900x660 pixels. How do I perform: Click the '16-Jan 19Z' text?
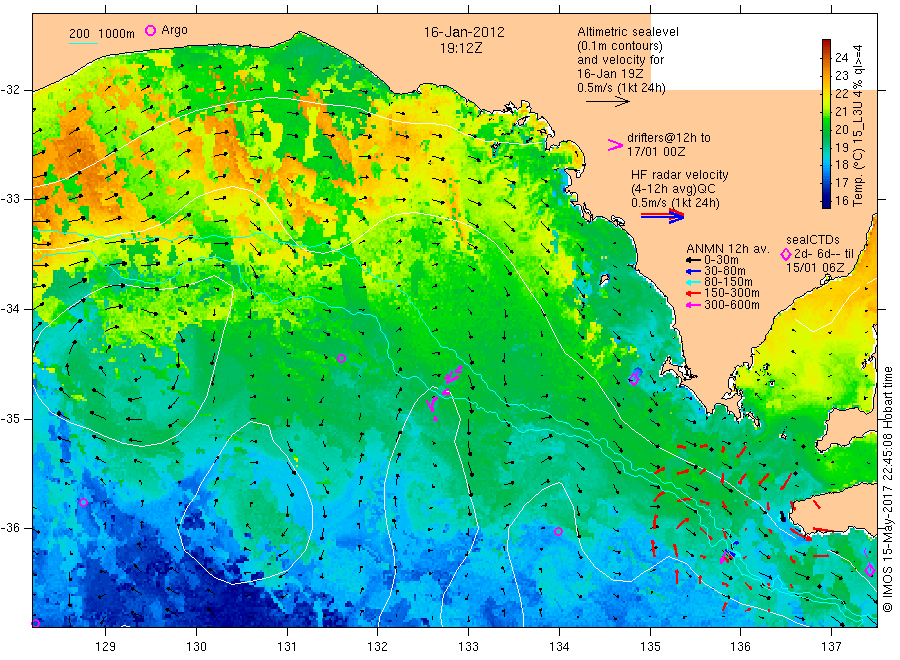(x=610, y=73)
